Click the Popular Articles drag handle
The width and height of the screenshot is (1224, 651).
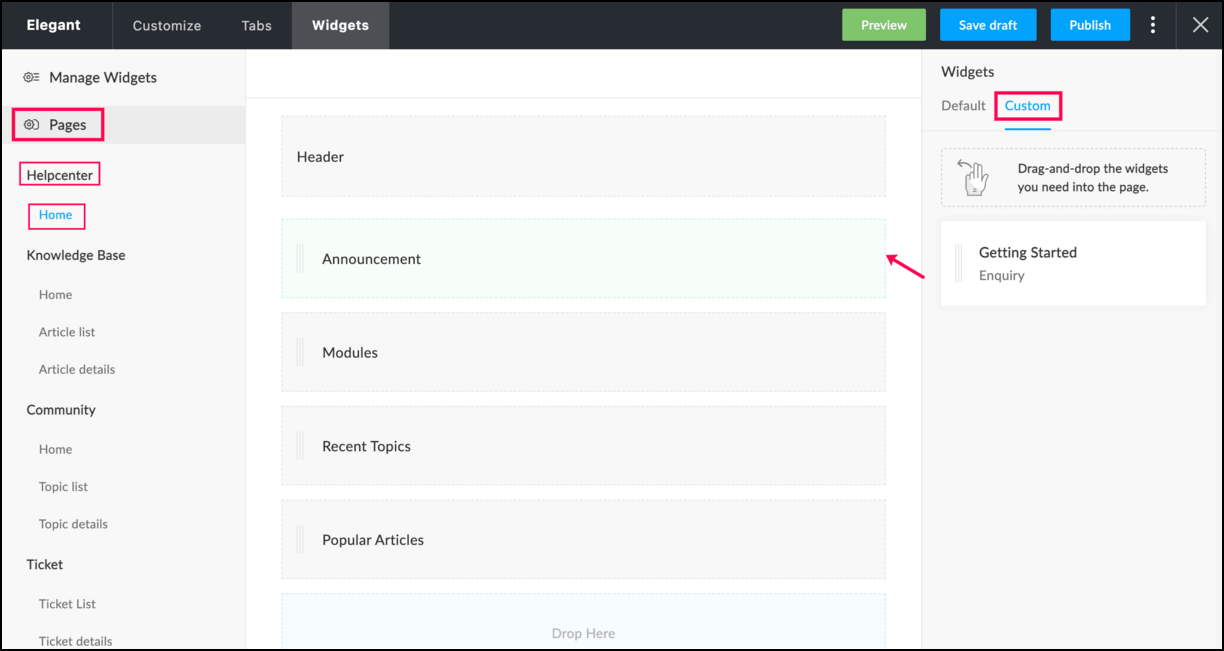pos(300,539)
